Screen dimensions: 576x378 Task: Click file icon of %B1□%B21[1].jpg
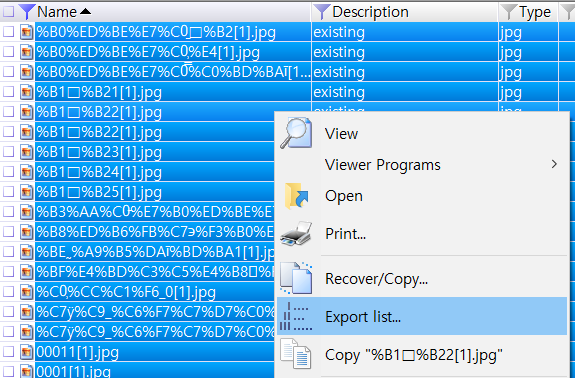pyautogui.click(x=26, y=92)
